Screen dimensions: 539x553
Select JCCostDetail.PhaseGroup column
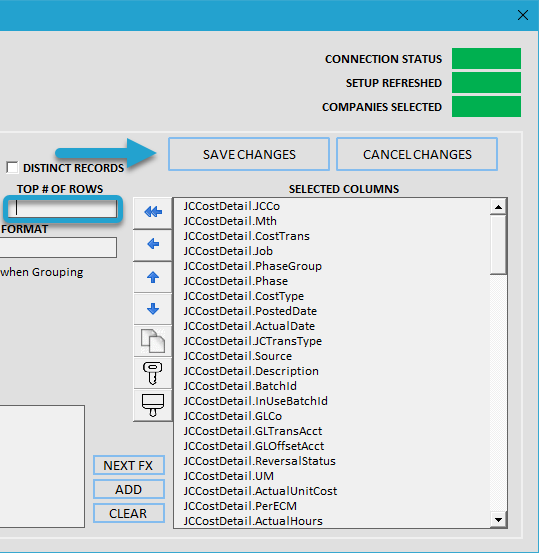pyautogui.click(x=253, y=266)
